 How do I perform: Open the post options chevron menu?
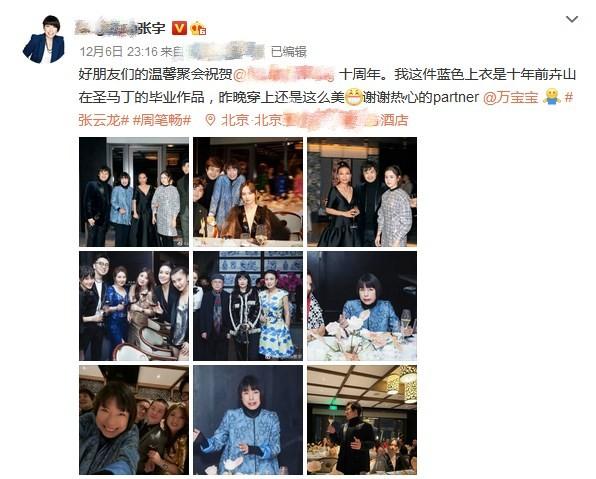tap(572, 19)
